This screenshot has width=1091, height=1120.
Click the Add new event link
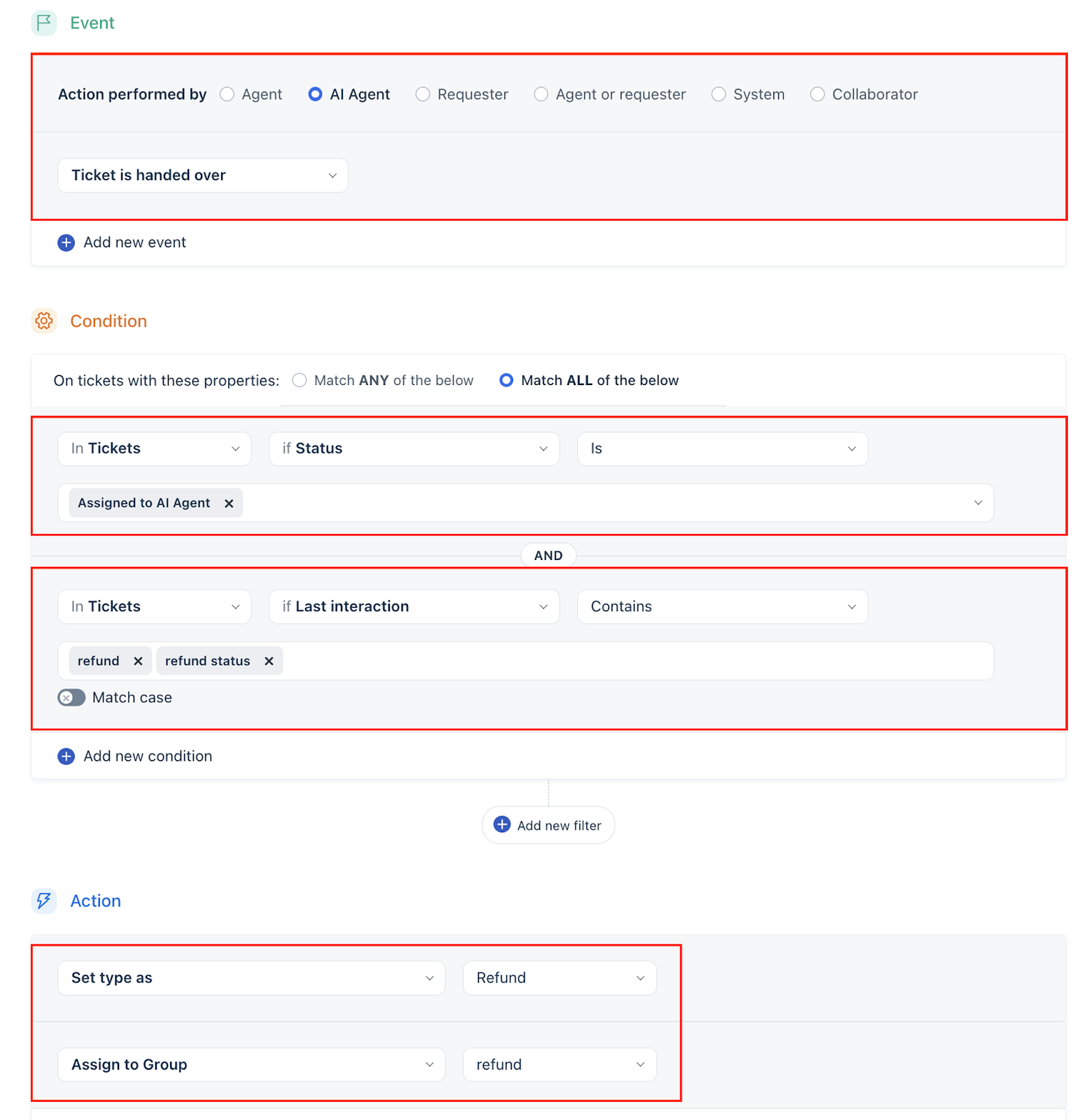point(135,243)
